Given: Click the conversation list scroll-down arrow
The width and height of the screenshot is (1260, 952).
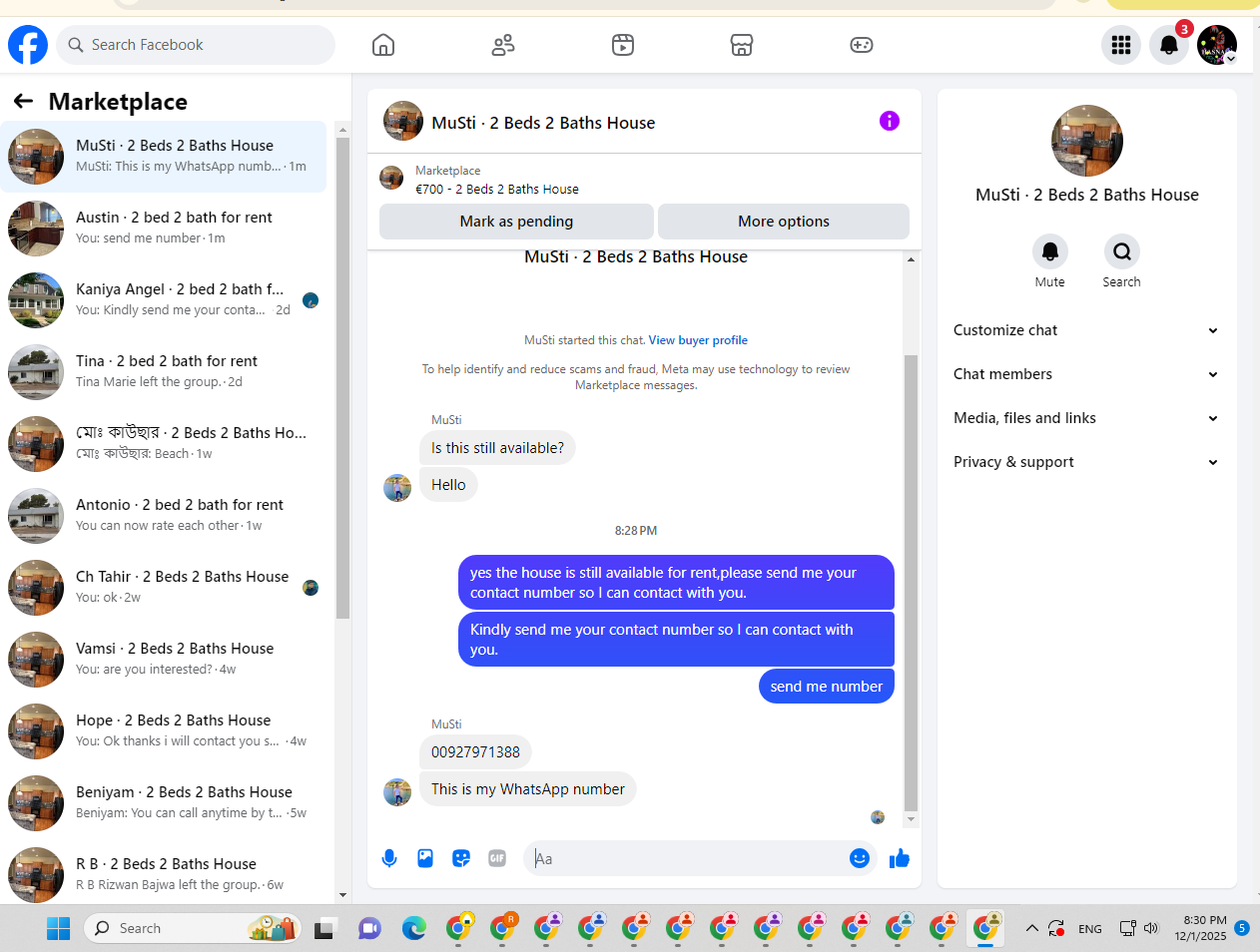Looking at the screenshot, I should (x=342, y=895).
